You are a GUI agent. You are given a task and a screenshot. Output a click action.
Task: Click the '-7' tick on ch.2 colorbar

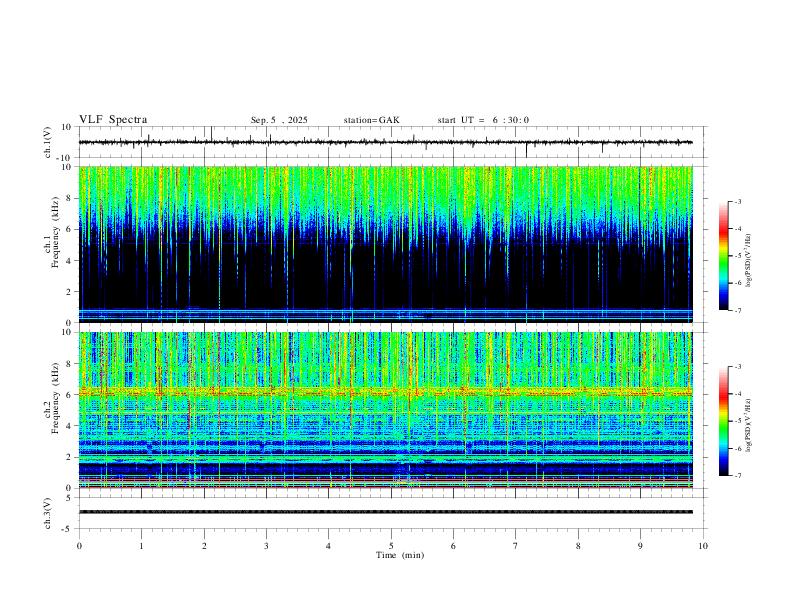[737, 476]
